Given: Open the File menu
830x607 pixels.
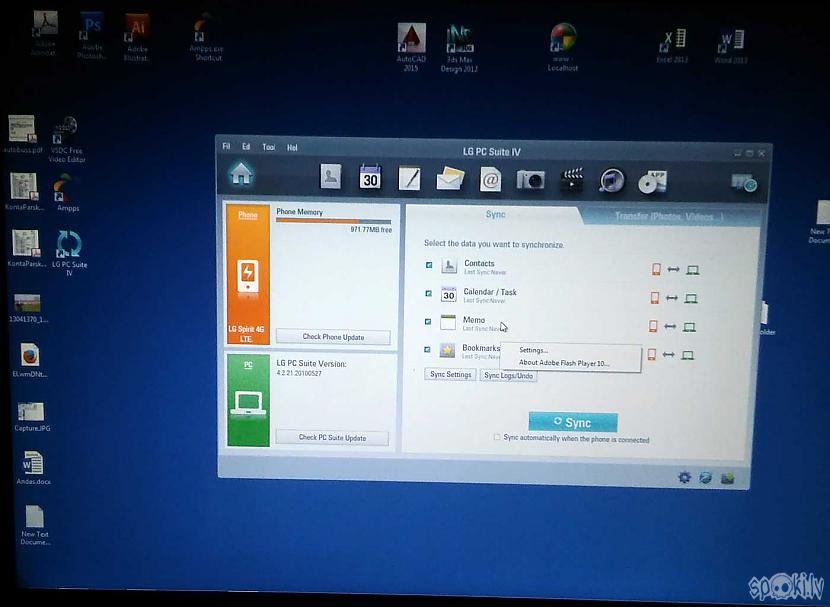Looking at the screenshot, I should [227, 146].
